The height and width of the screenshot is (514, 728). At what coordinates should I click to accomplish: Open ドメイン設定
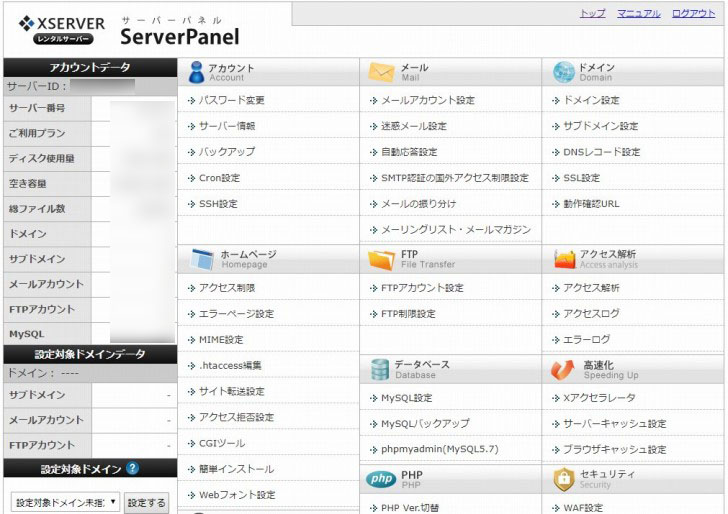(591, 100)
